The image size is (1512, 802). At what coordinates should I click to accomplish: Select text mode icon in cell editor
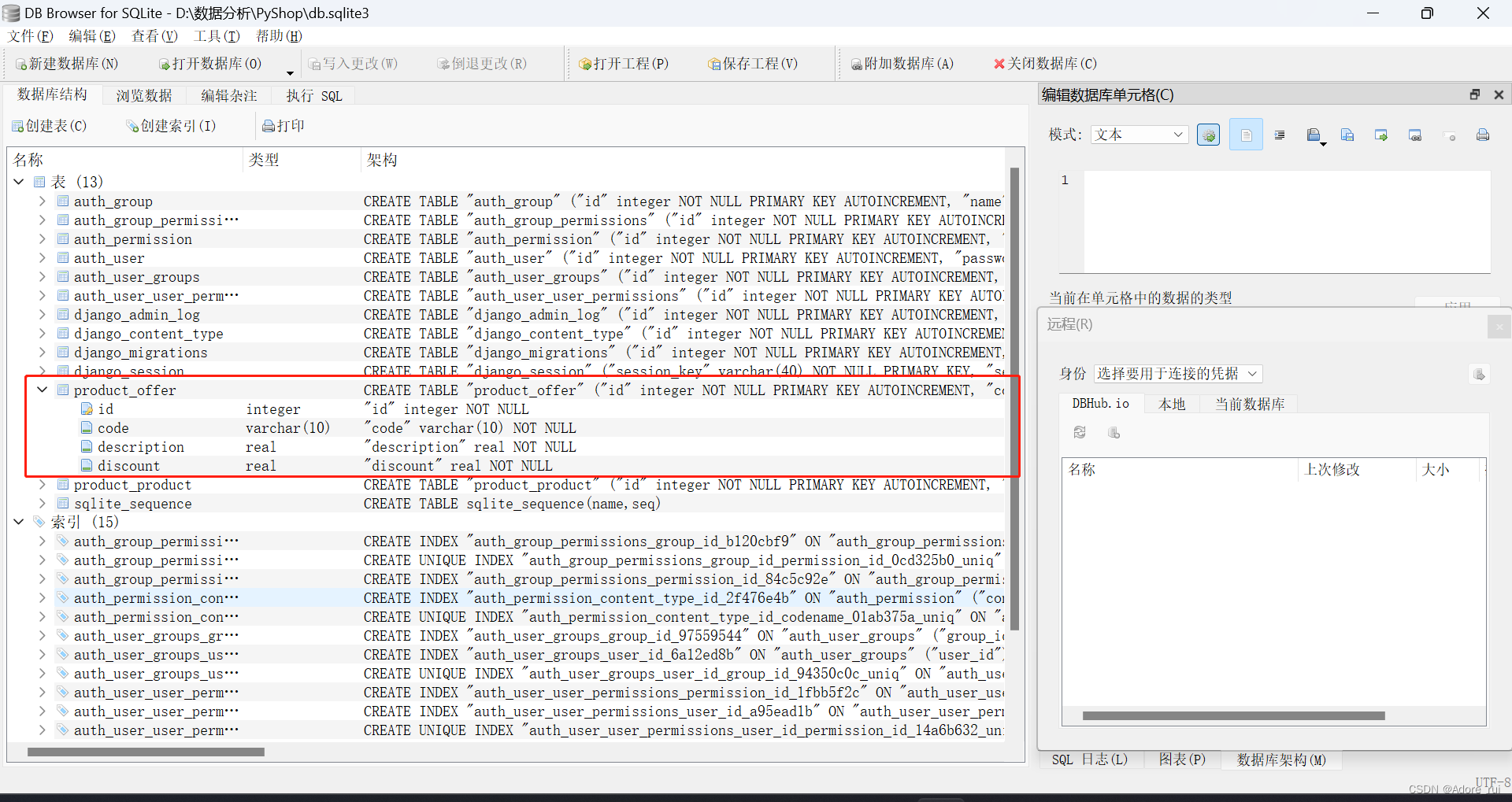click(1246, 135)
